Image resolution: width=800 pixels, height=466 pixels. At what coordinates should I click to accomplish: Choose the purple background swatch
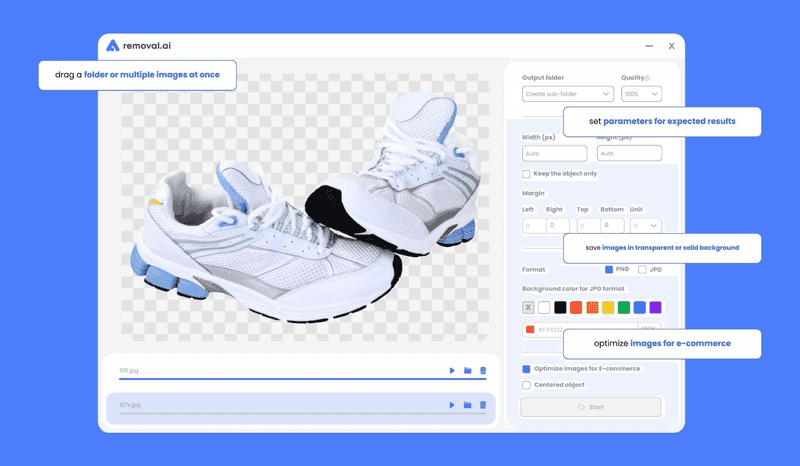point(656,307)
